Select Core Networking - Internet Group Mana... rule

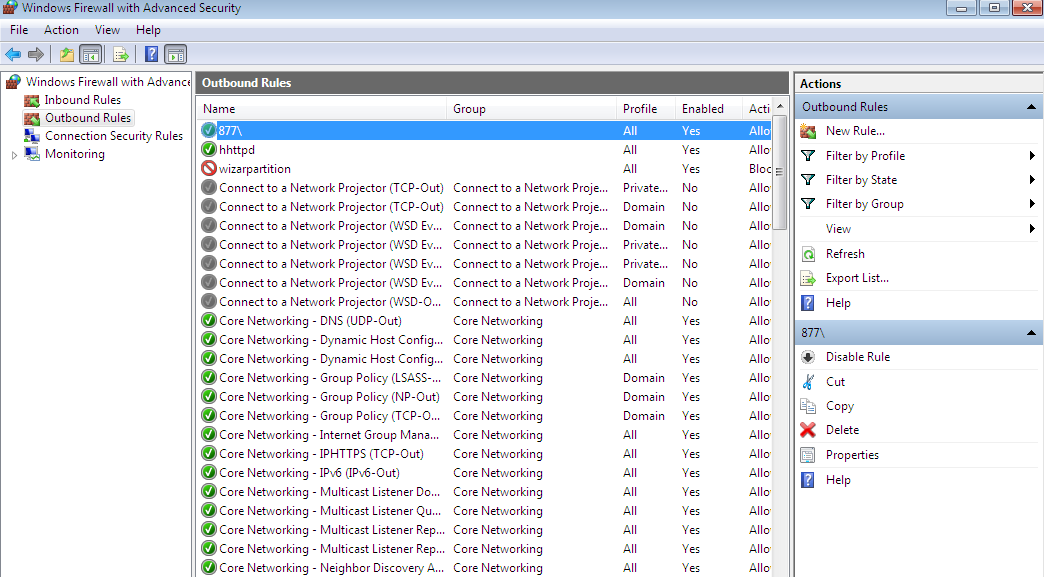point(485,435)
